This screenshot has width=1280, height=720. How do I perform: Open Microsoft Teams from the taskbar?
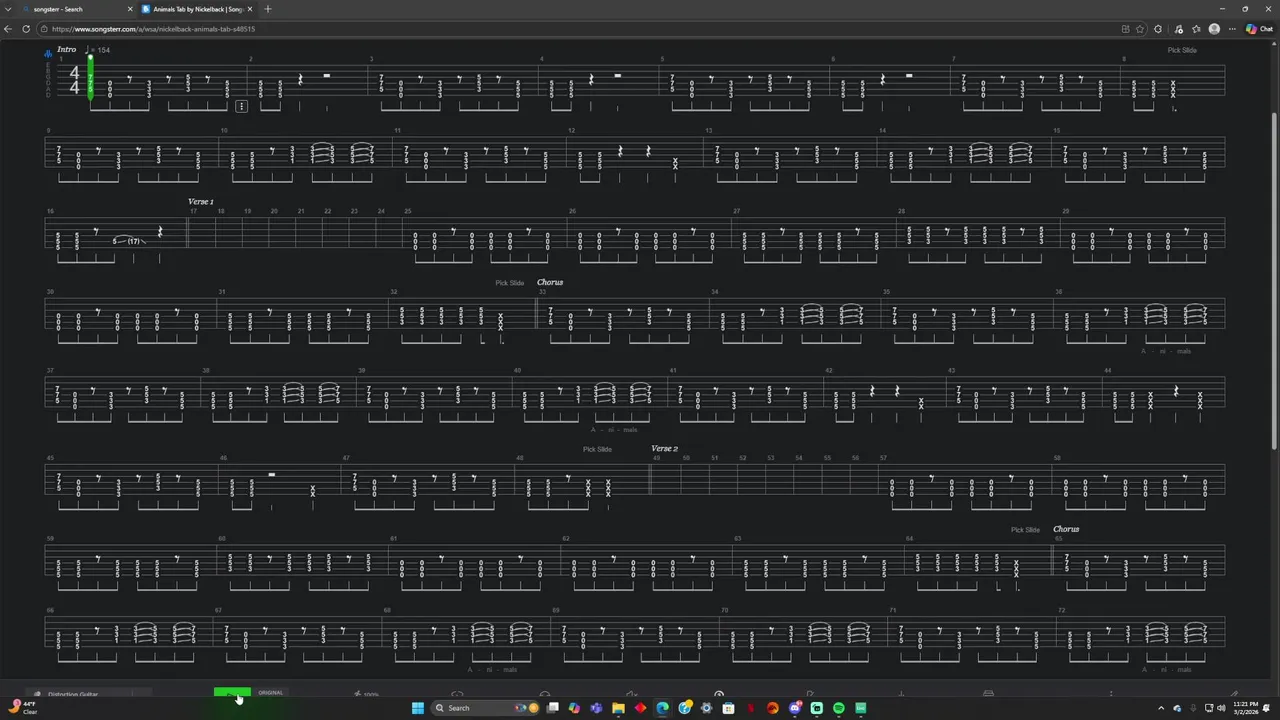pos(596,708)
